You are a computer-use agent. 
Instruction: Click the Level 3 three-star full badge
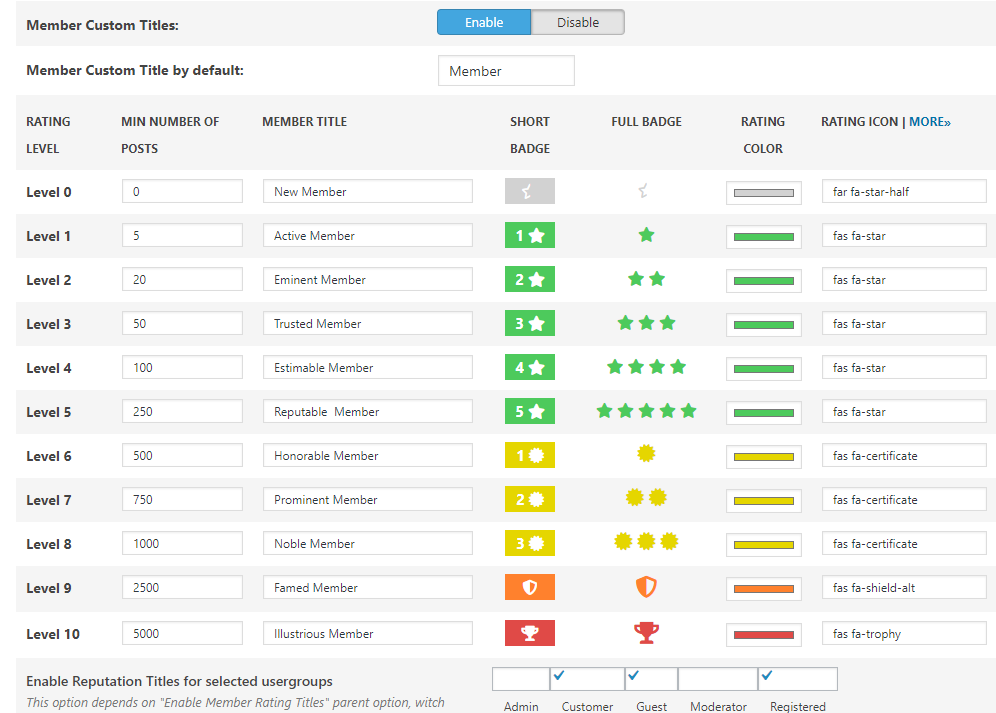646,323
